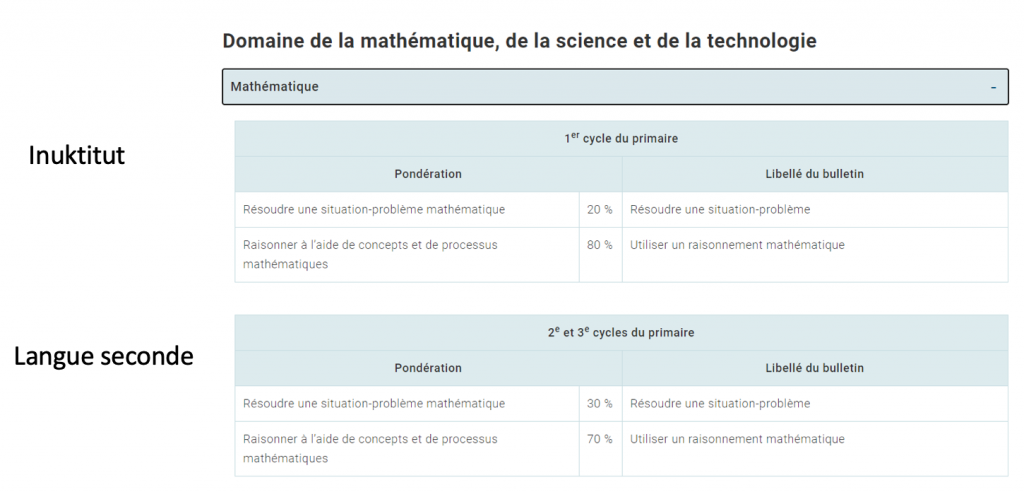Click Libellé du bulletin in 2e et 3e cycles table
1024x492 pixels.
coord(814,368)
